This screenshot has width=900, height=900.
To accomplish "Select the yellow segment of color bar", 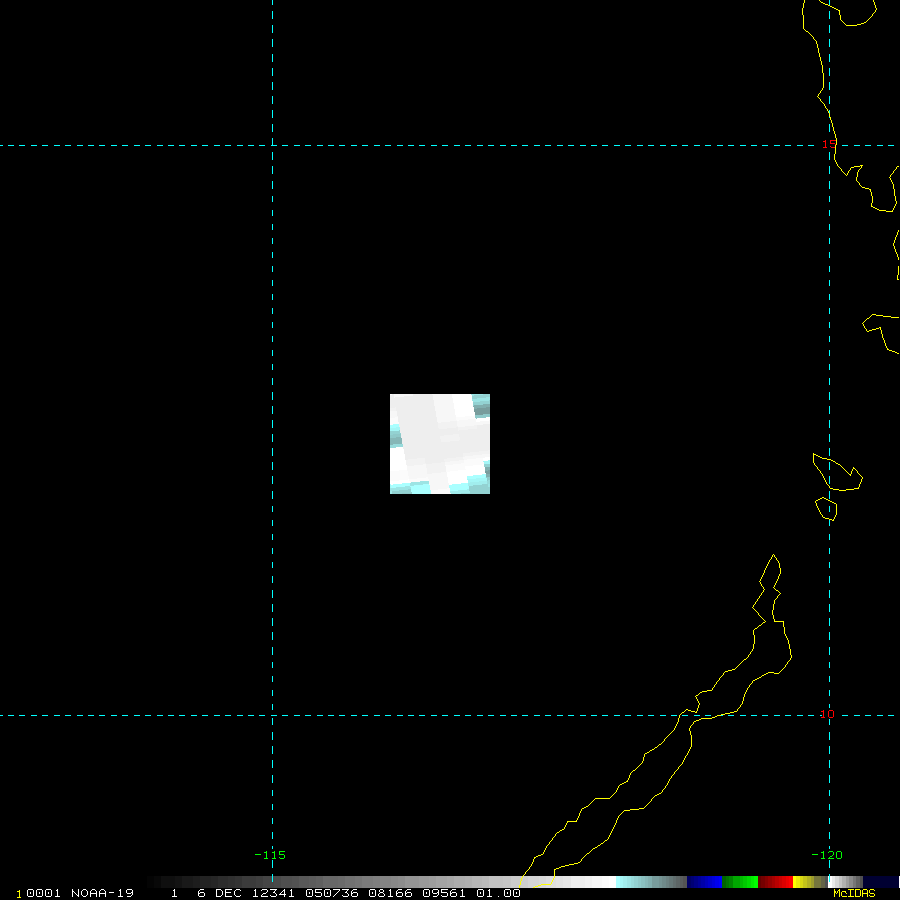I will tap(804, 882).
